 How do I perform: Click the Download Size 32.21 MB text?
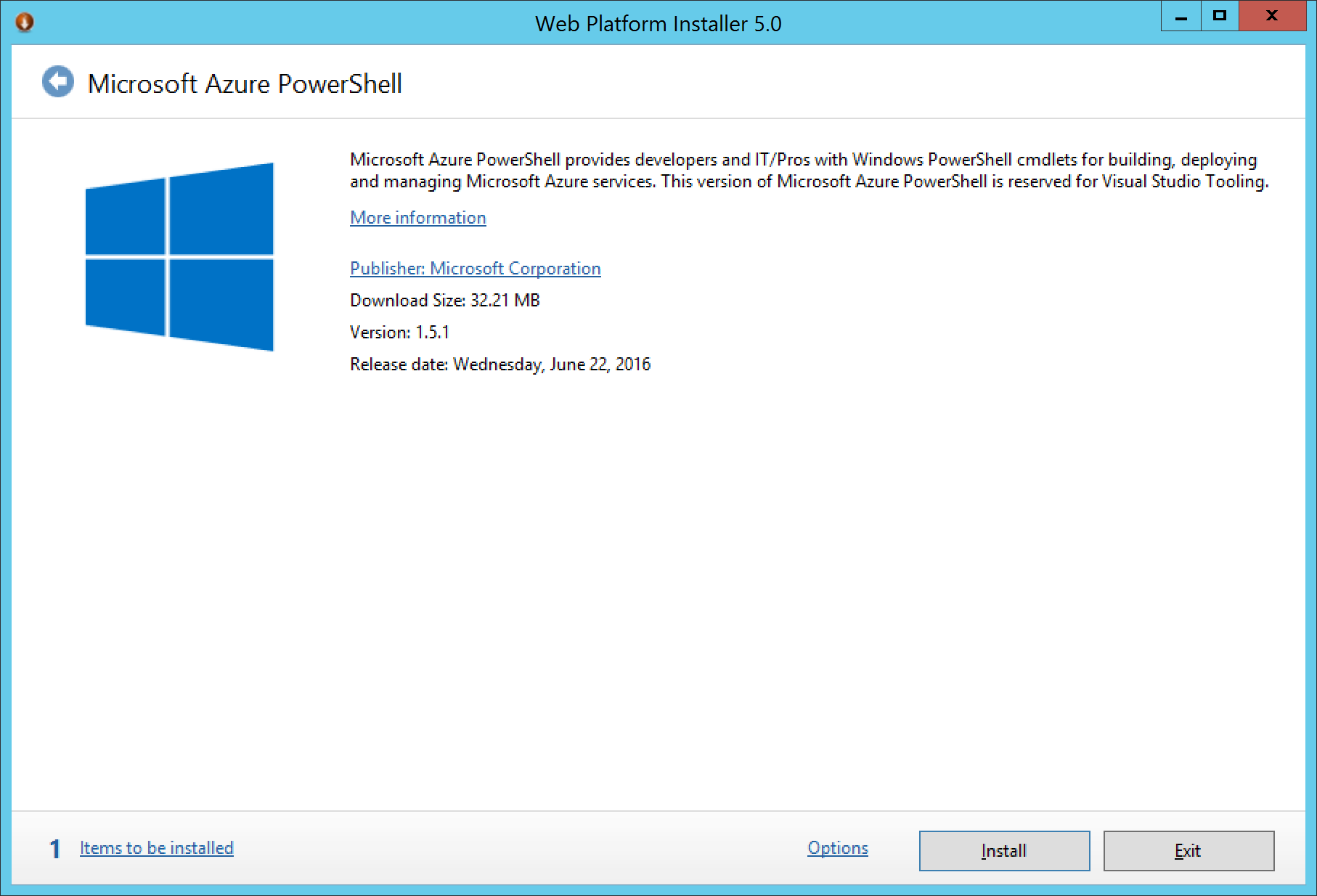444,301
